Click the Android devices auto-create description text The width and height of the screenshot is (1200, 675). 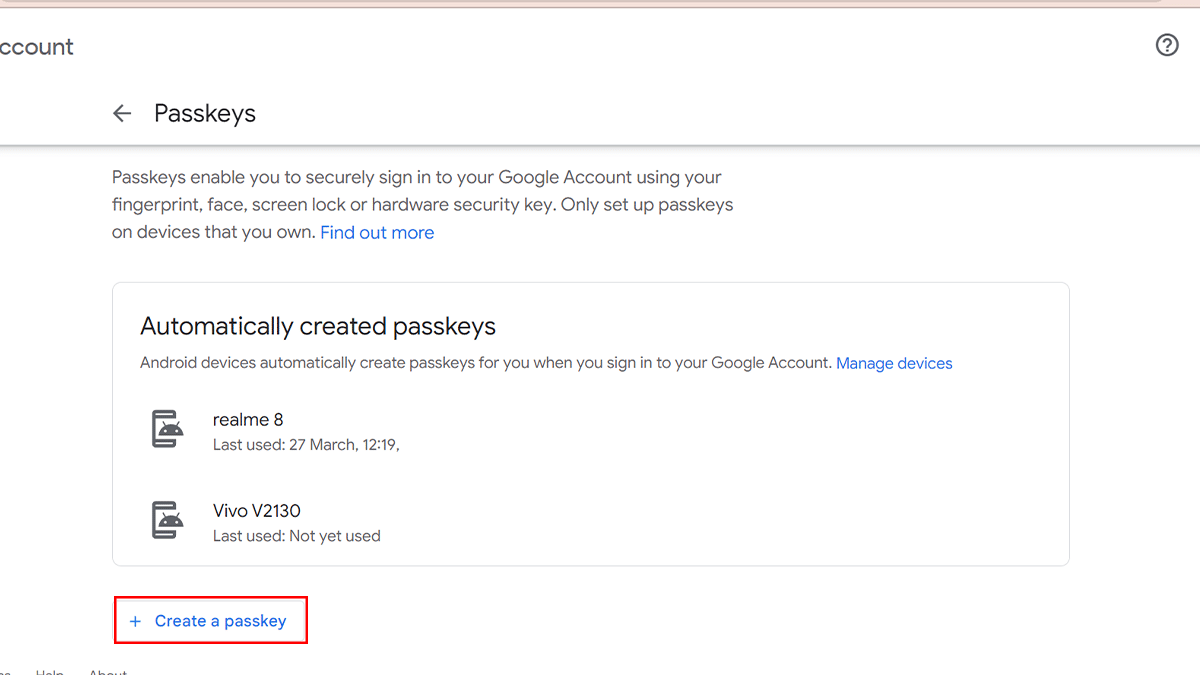(x=485, y=364)
